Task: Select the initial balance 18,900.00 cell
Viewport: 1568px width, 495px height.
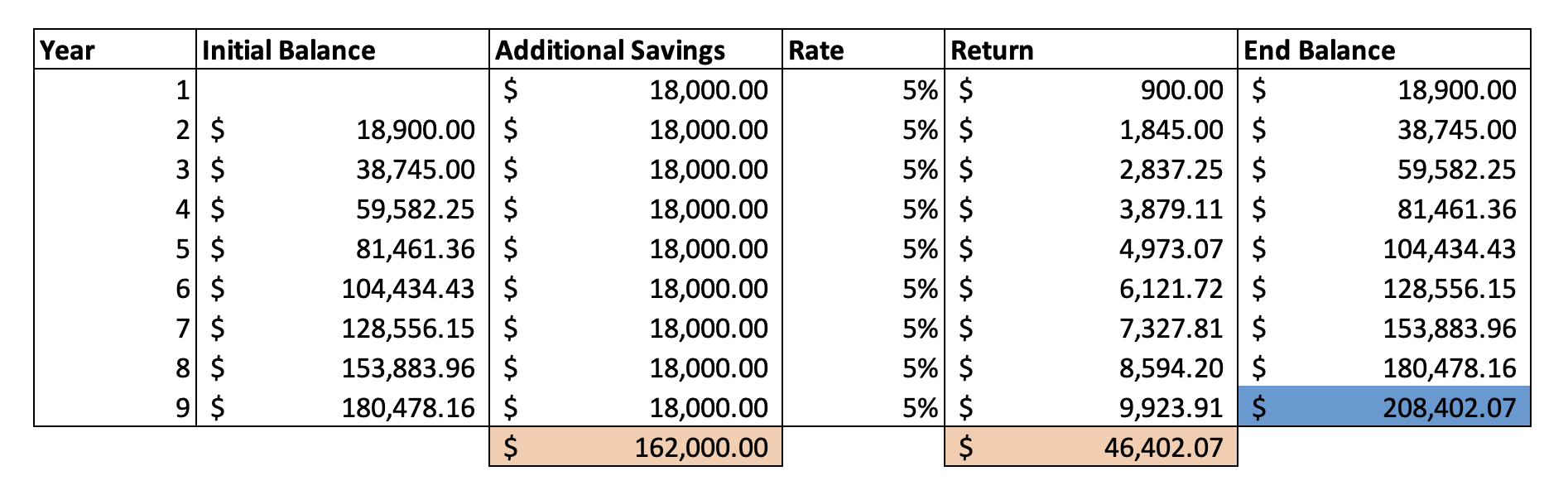Action: (343, 129)
